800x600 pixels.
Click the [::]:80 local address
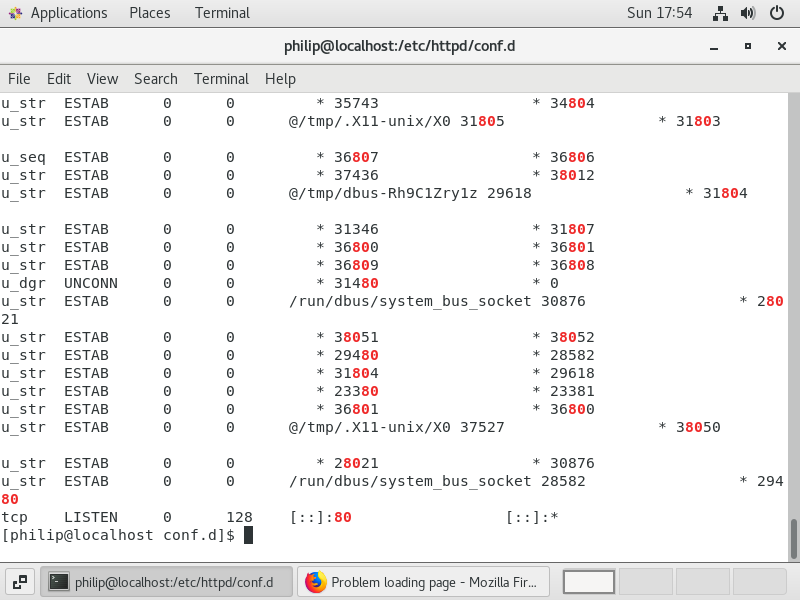click(x=320, y=517)
